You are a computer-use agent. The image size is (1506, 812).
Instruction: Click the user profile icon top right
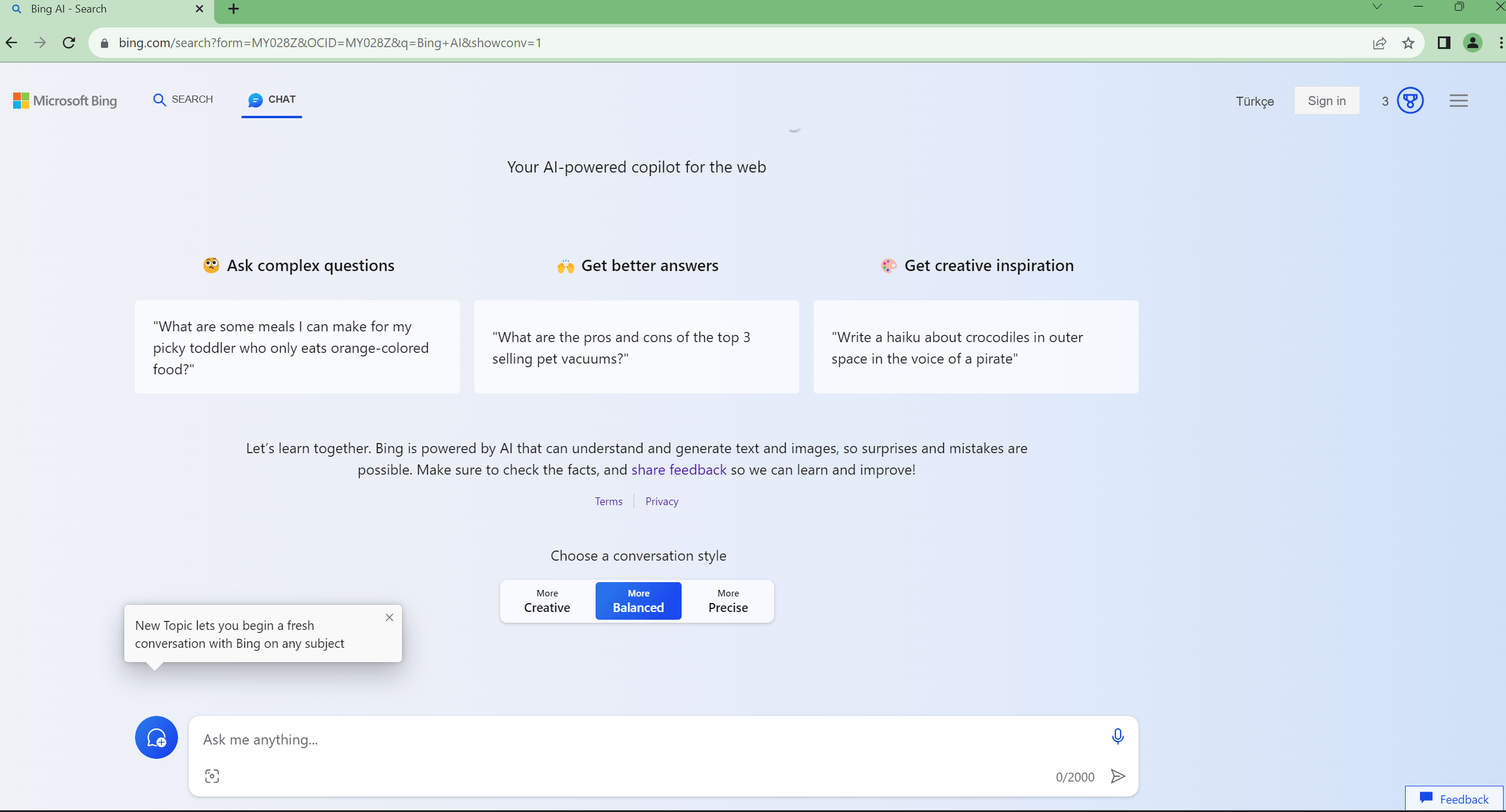point(1472,42)
